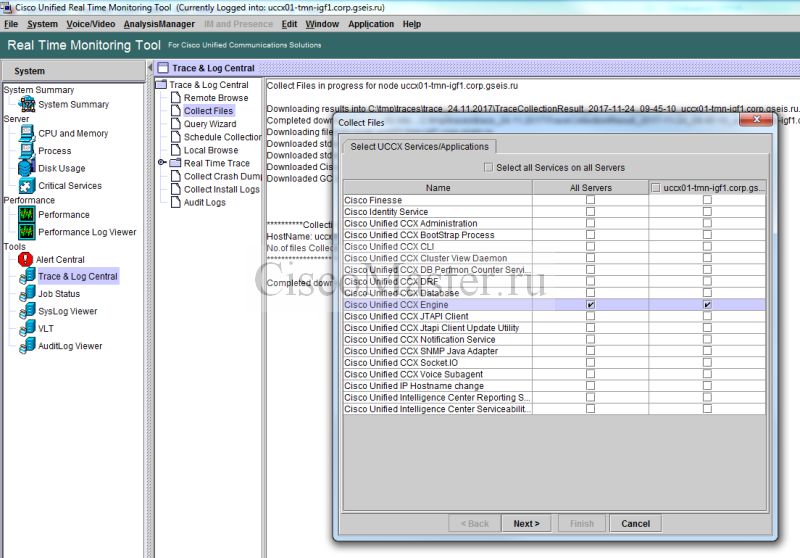Screen dimensions: 800x558
Task: Click the Trace & Log Central tool icon
Action: 27,276
